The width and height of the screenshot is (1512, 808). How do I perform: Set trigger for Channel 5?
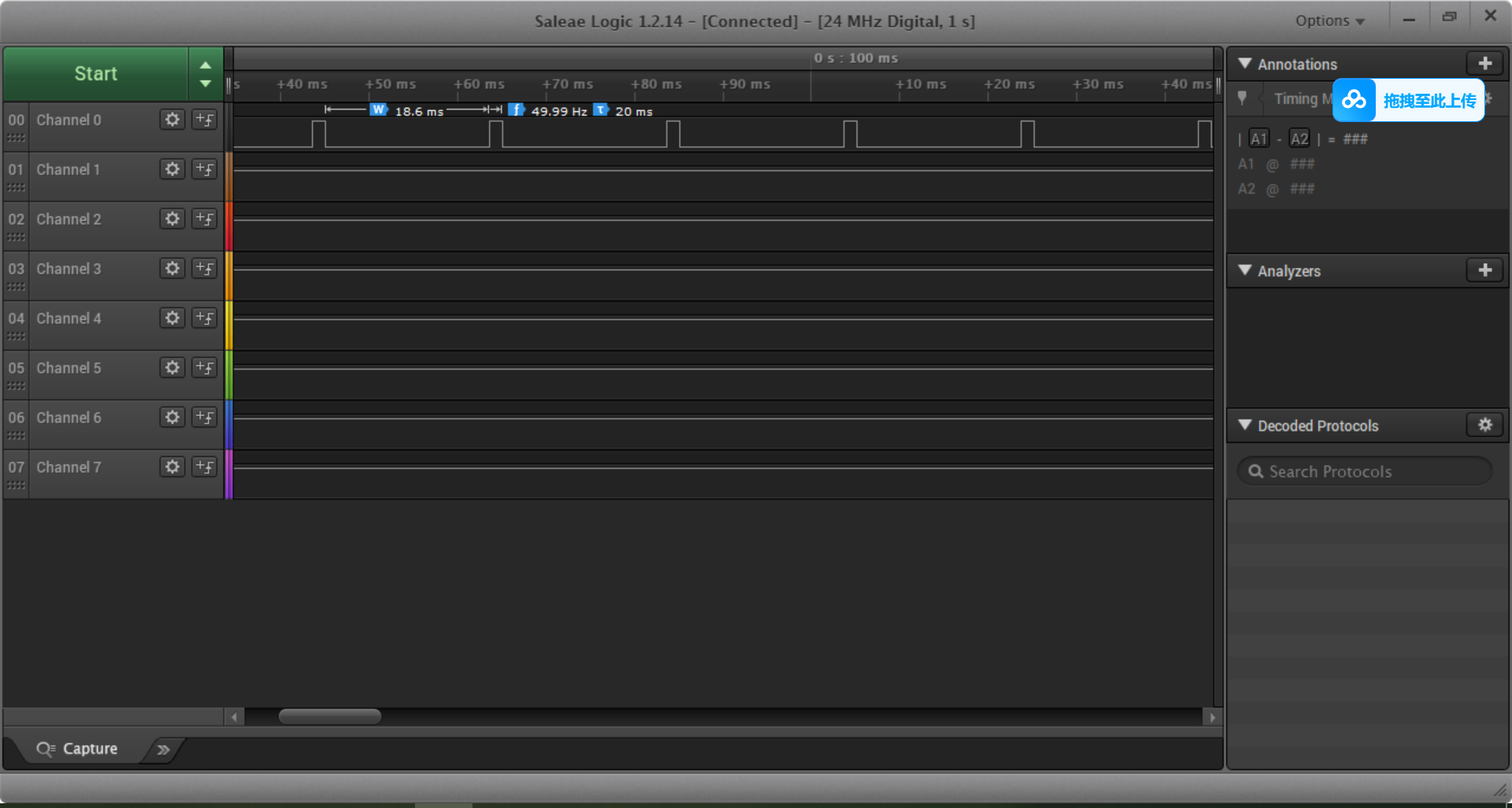point(204,368)
